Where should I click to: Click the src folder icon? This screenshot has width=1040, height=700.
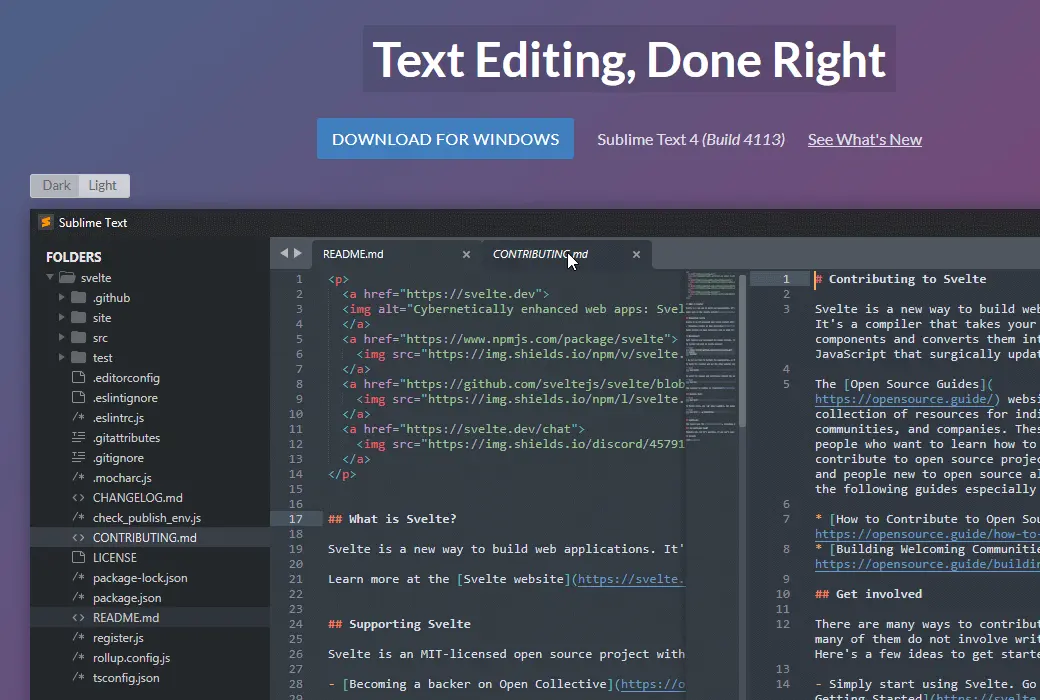point(78,337)
